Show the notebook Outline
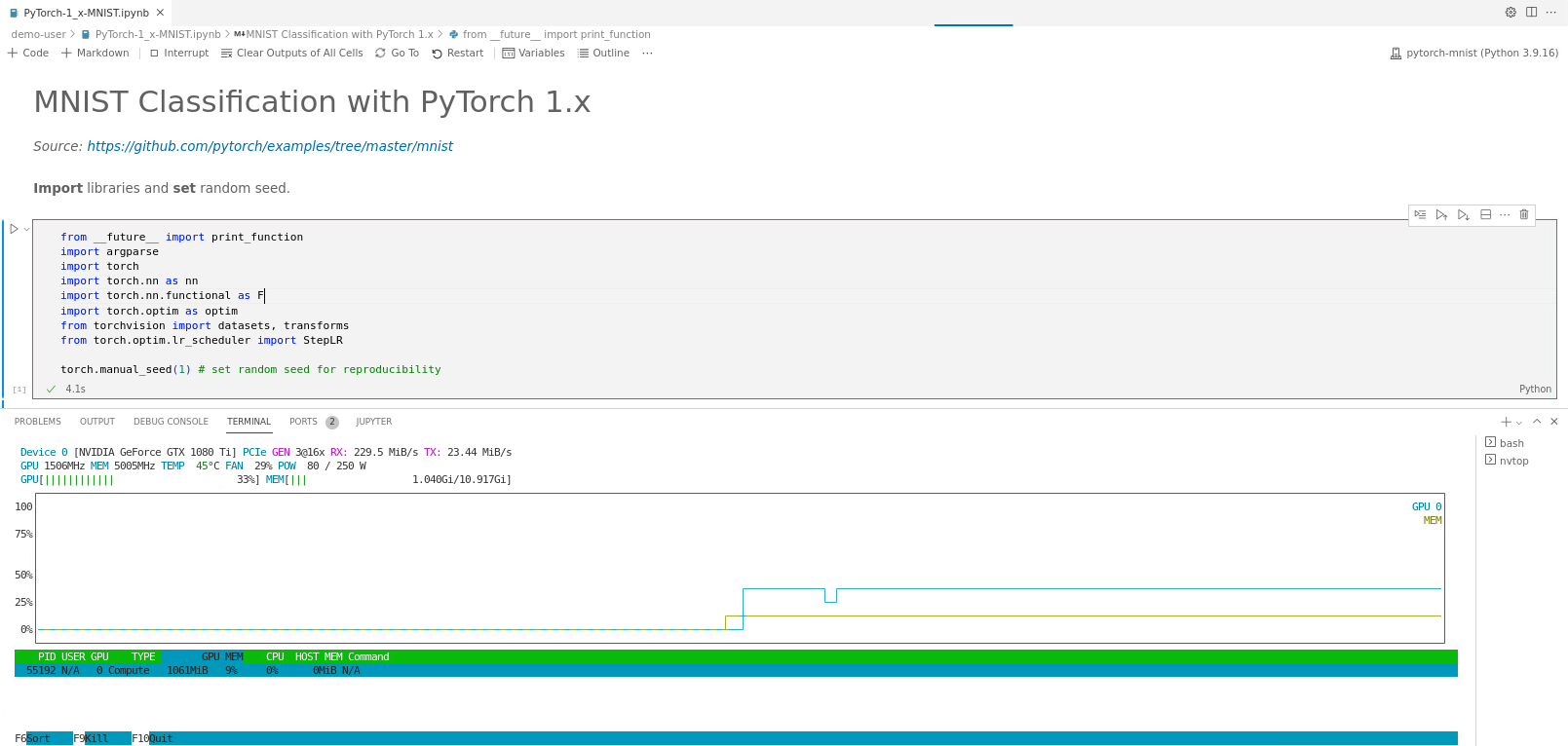Image resolution: width=1568 pixels, height=746 pixels. [603, 53]
